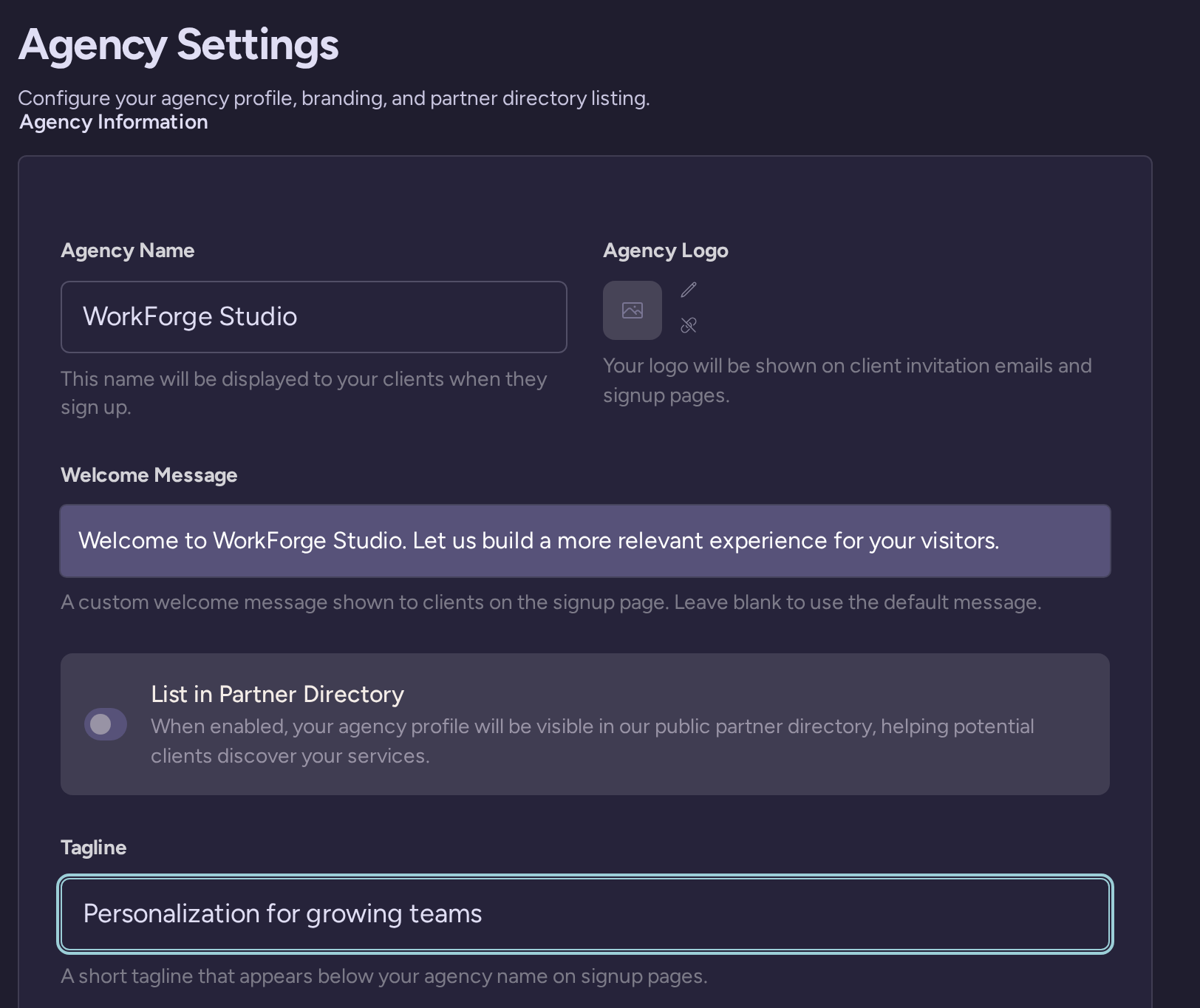
Task: Click the unlink remove logo icon
Action: (689, 325)
